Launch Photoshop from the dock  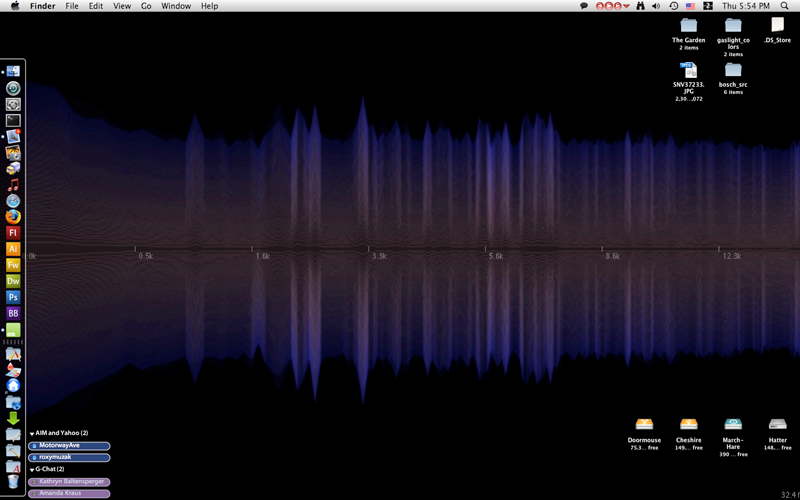click(x=13, y=297)
